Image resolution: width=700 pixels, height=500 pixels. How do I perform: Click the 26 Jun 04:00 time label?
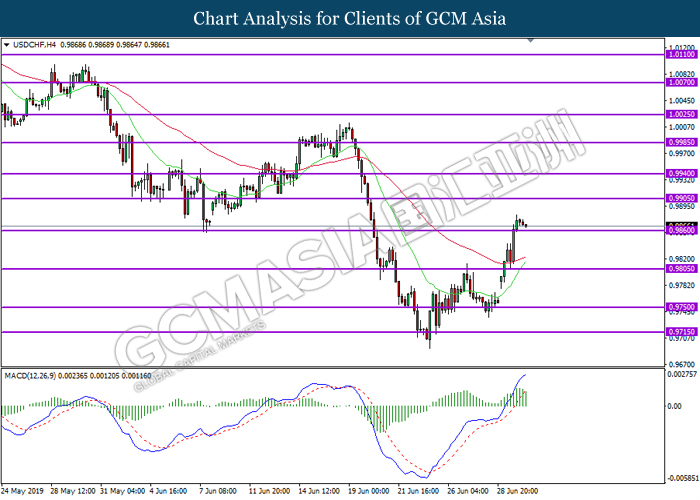click(468, 491)
